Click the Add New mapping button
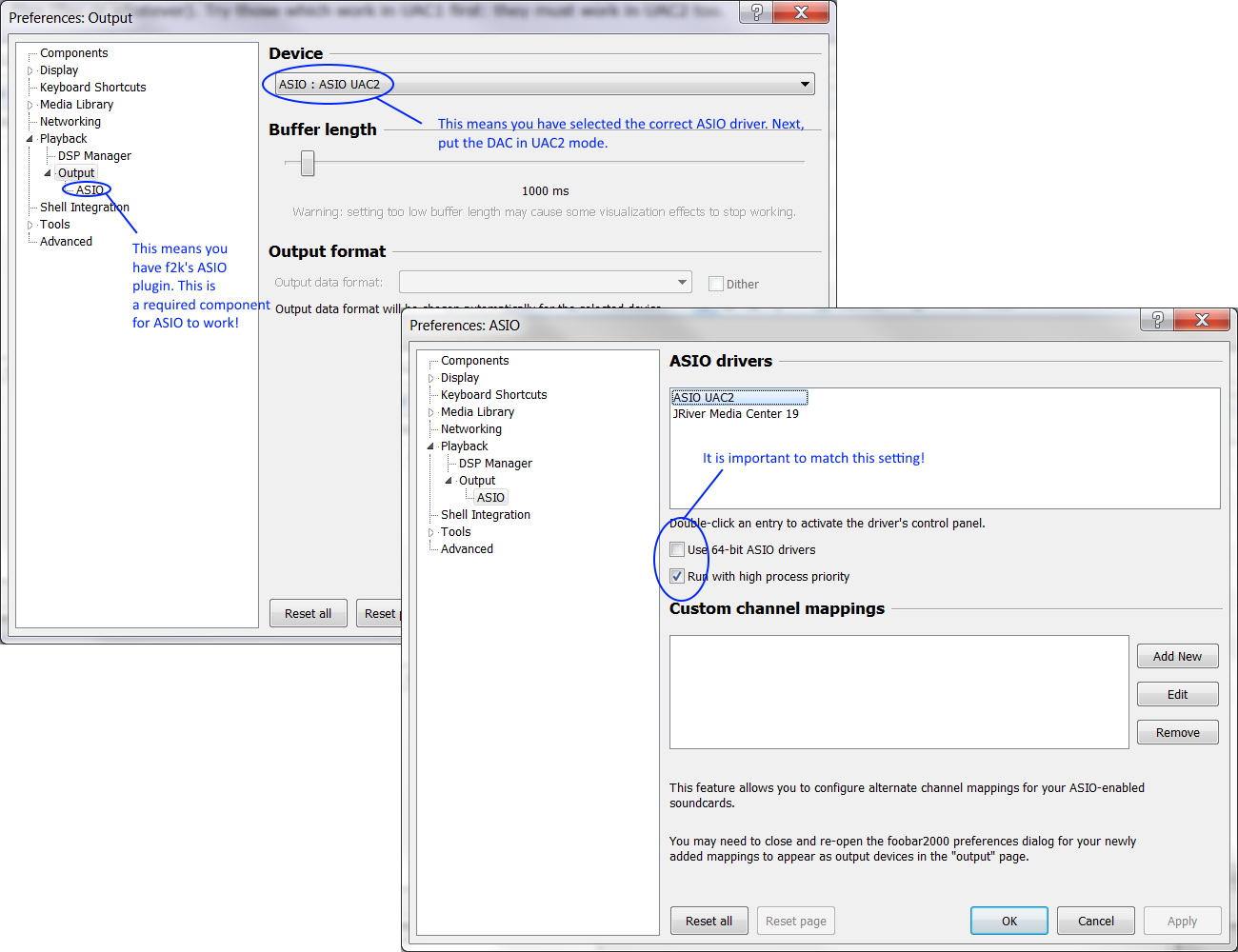This screenshot has height=952, width=1238. click(1177, 656)
